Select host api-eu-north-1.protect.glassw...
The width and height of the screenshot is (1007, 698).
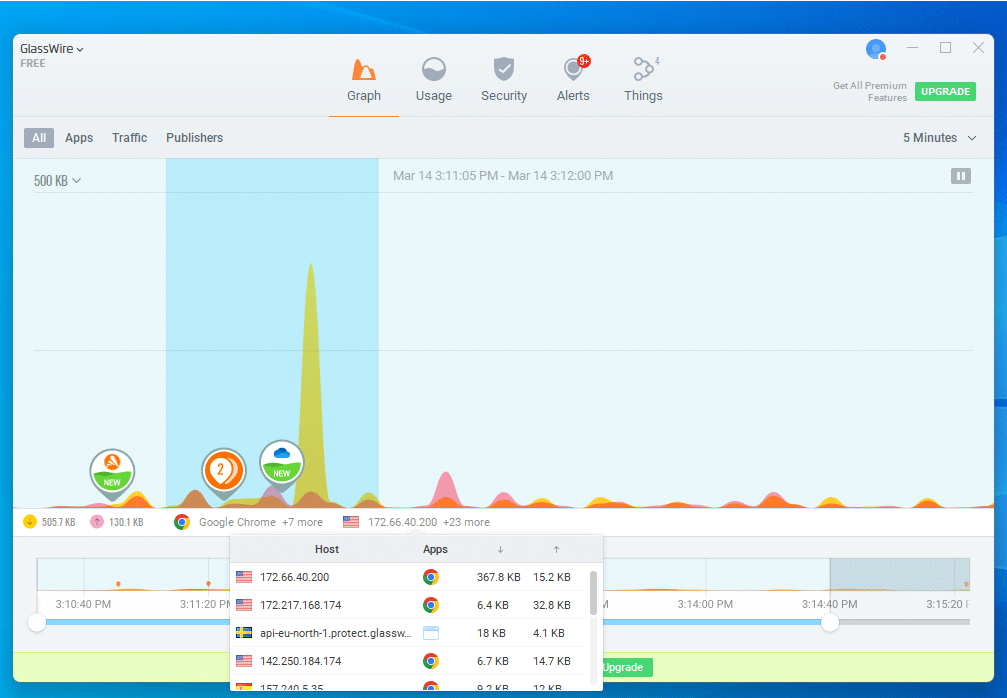click(335, 633)
